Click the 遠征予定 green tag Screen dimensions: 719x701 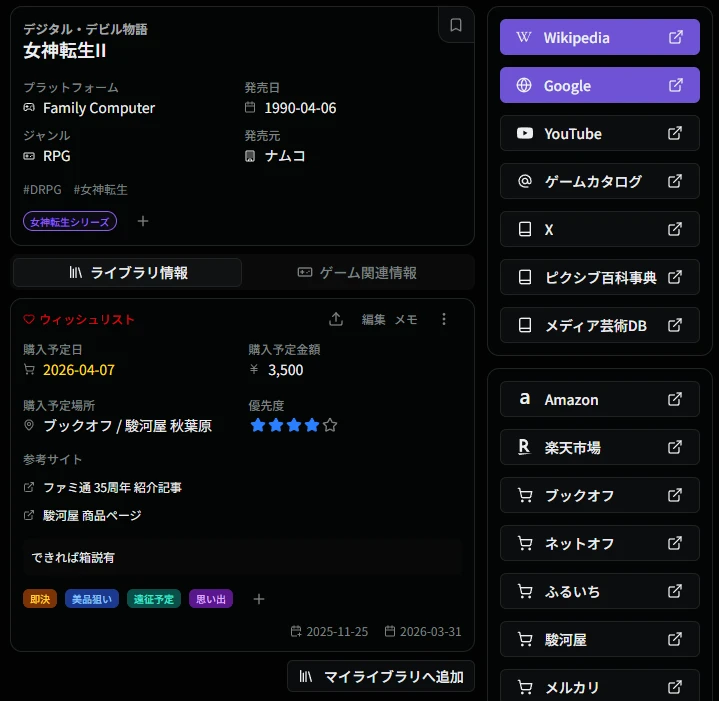click(154, 599)
